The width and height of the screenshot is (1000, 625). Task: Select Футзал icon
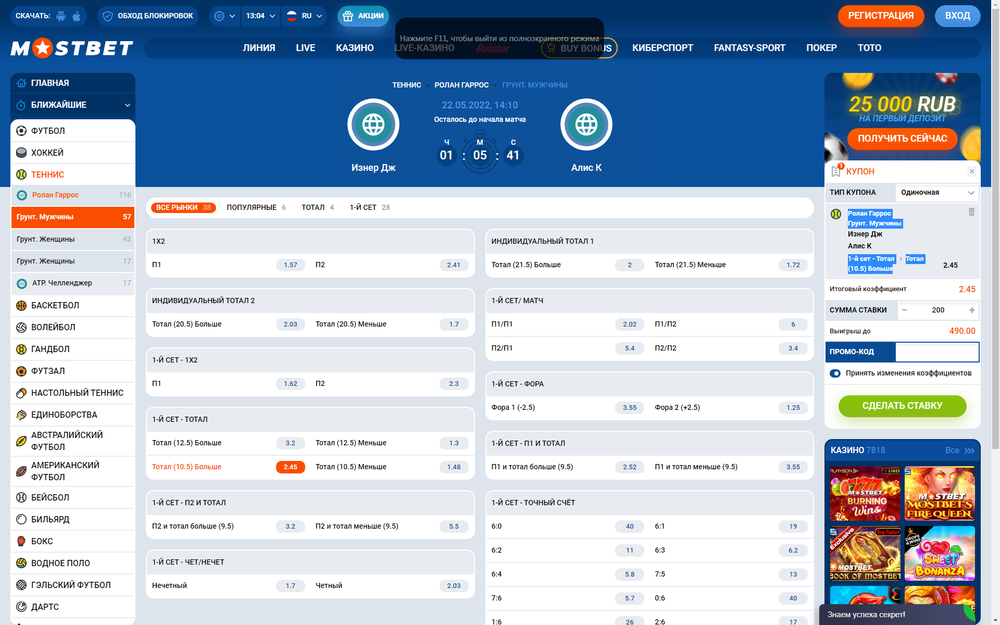(x=21, y=371)
